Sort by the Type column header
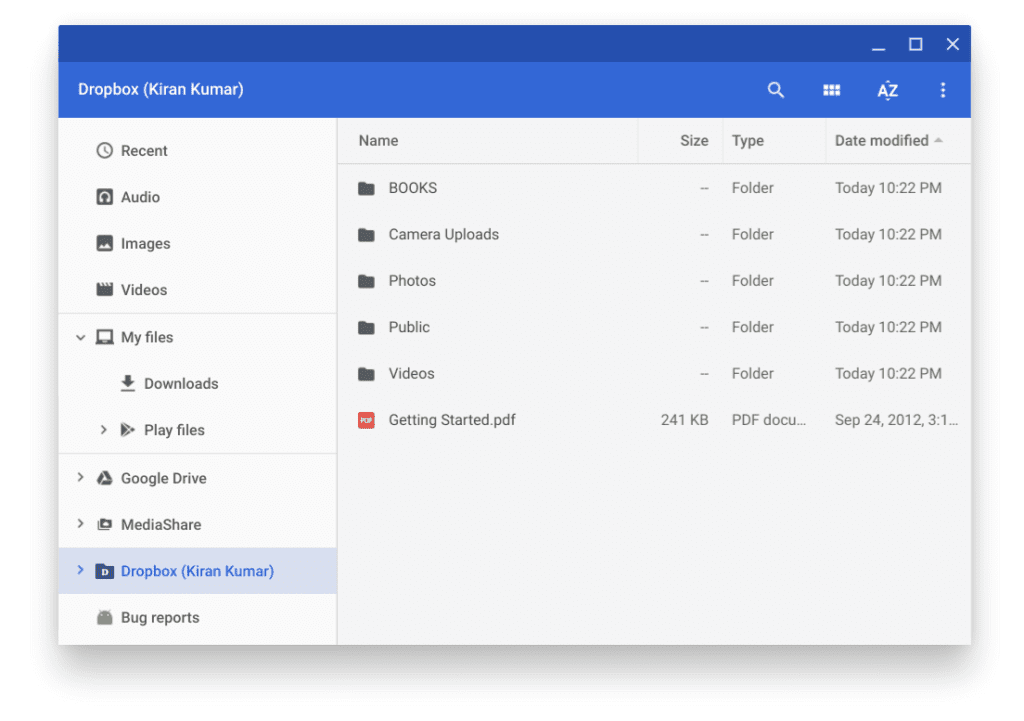Screen dimensions: 1024x721 [748, 140]
